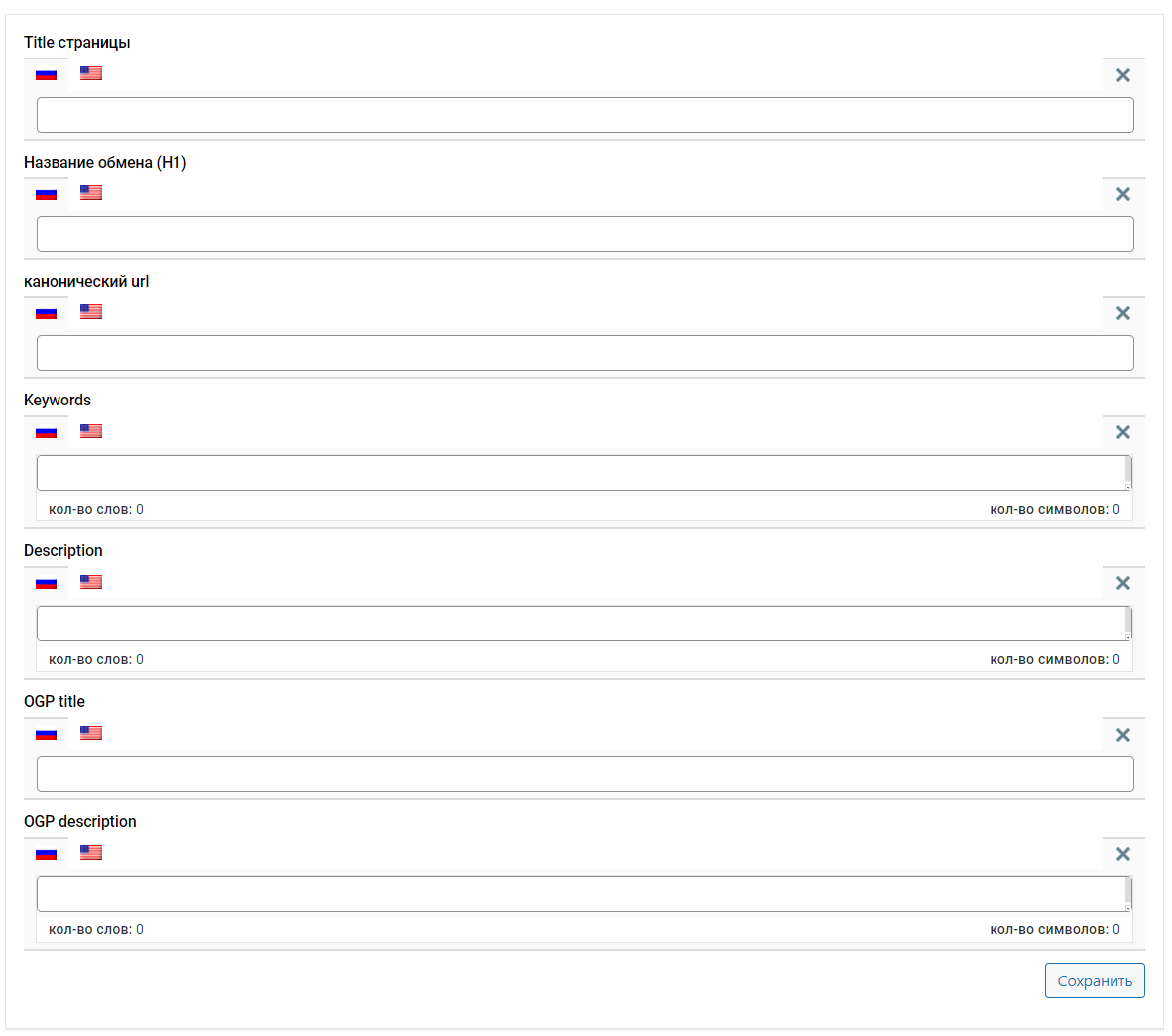The height and width of the screenshot is (1036, 1172).
Task: Click X icon for Название обмена (H1)
Action: [x=1123, y=194]
